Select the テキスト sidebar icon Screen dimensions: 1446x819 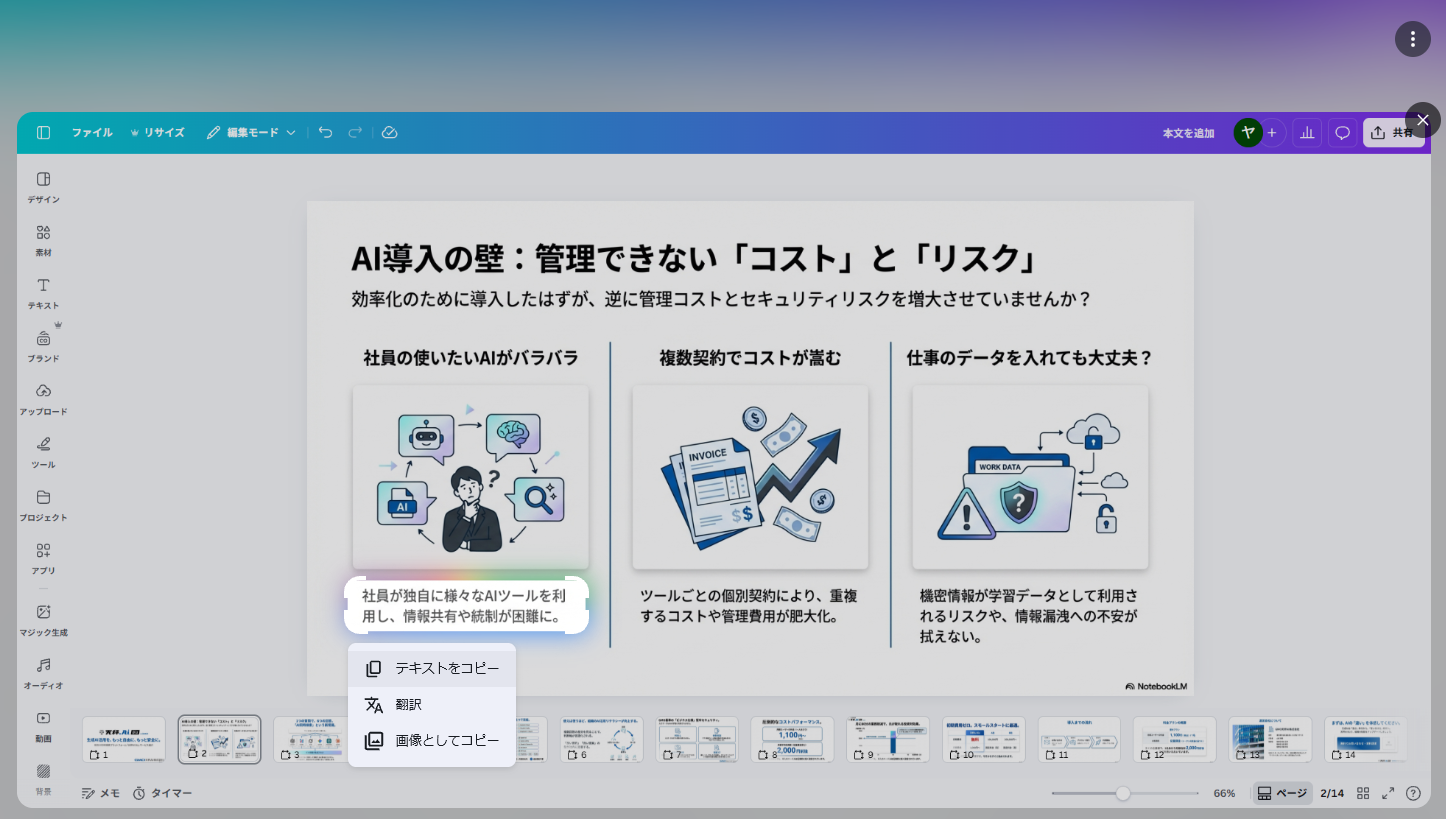point(43,291)
